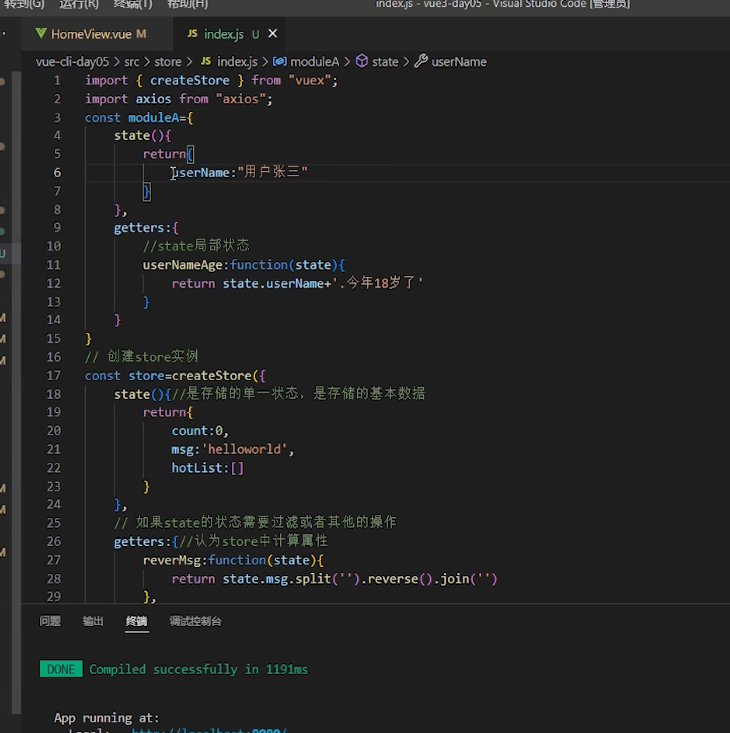Click the moduleA variable icon in breadcrumb
This screenshot has width=730, height=733.
pyautogui.click(x=279, y=61)
